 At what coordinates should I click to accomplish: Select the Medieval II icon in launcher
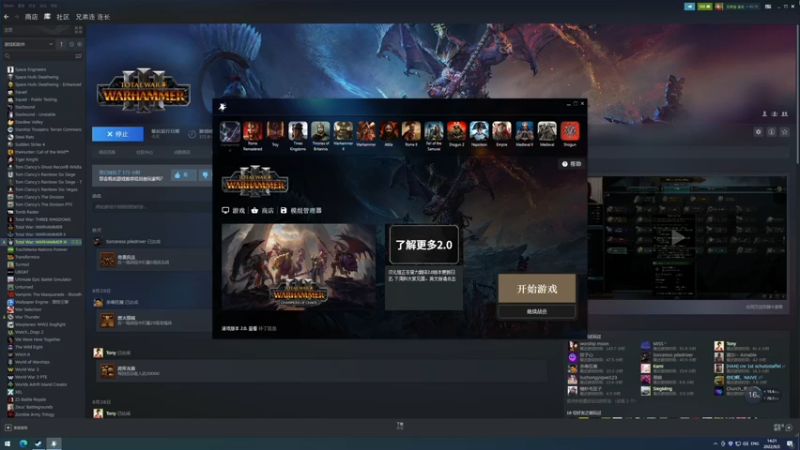tap(524, 131)
